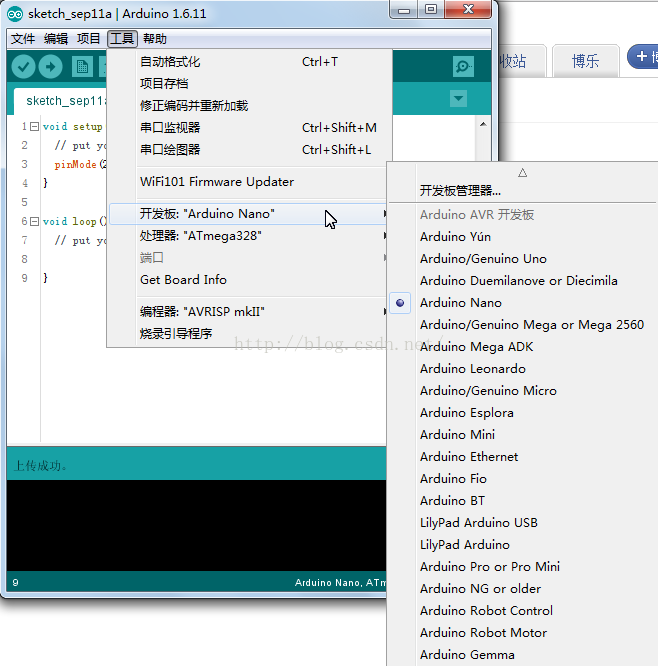Choose 项目存档 menu entry

251,84
